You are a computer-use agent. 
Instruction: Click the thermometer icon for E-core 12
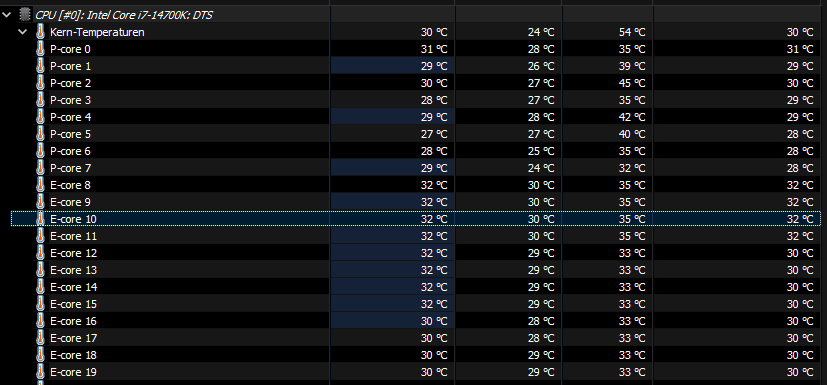[41, 253]
